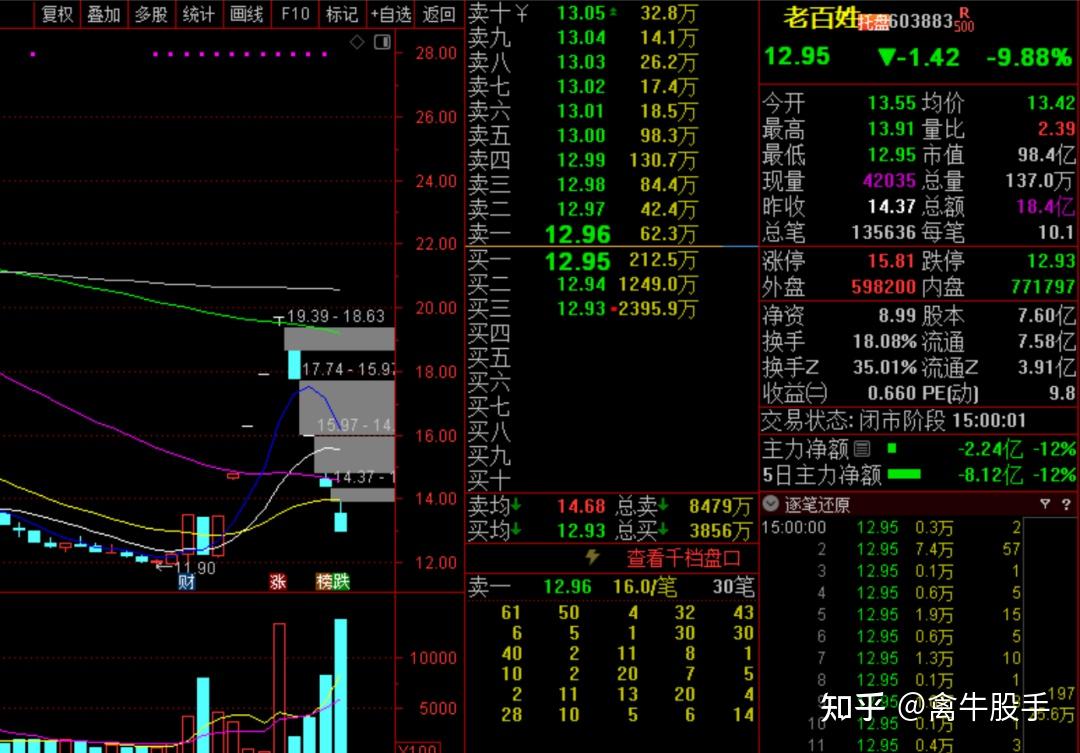Switch to 多股 multi-stock view
The width and height of the screenshot is (1080, 753).
click(151, 14)
